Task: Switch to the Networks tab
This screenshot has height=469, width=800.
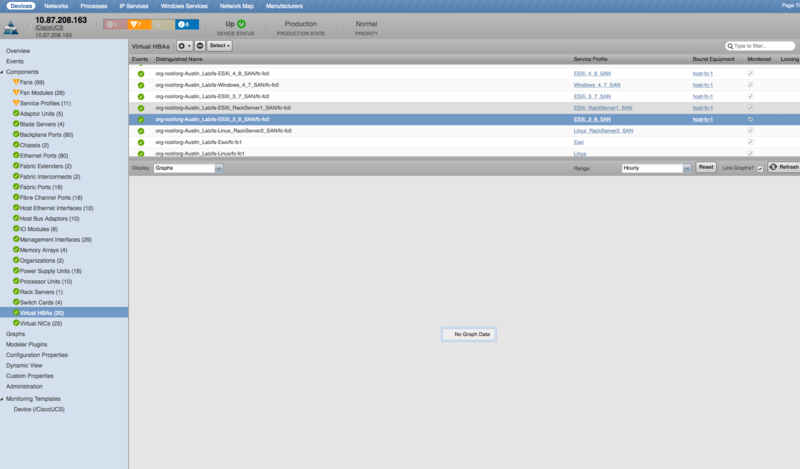Action: pos(56,6)
